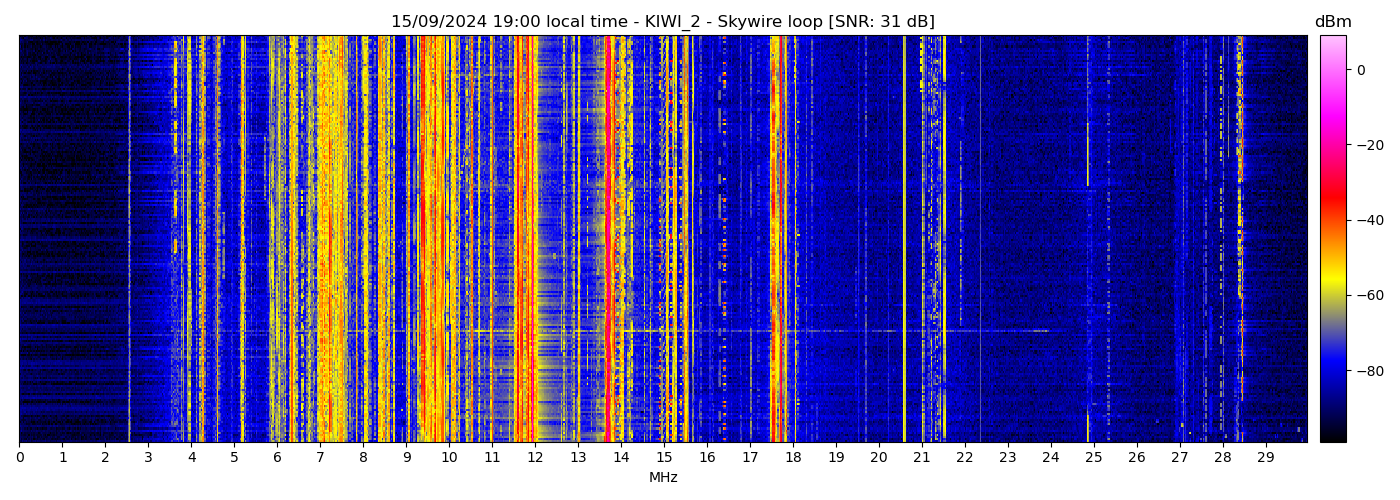
Task: Click the 0 tick label on colorbar
Action: tap(1360, 70)
